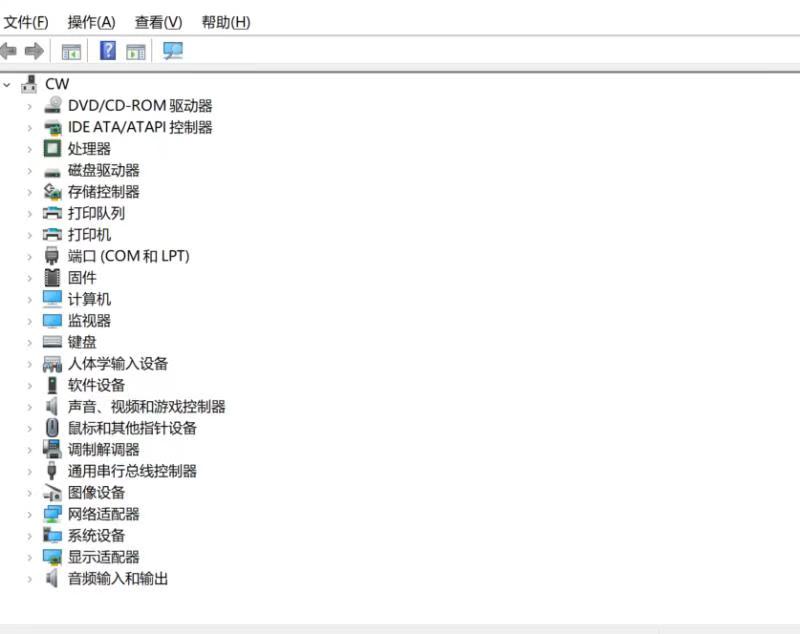
Task: Expand the 端口 (COM 和 LPT) category
Action: (x=30, y=256)
